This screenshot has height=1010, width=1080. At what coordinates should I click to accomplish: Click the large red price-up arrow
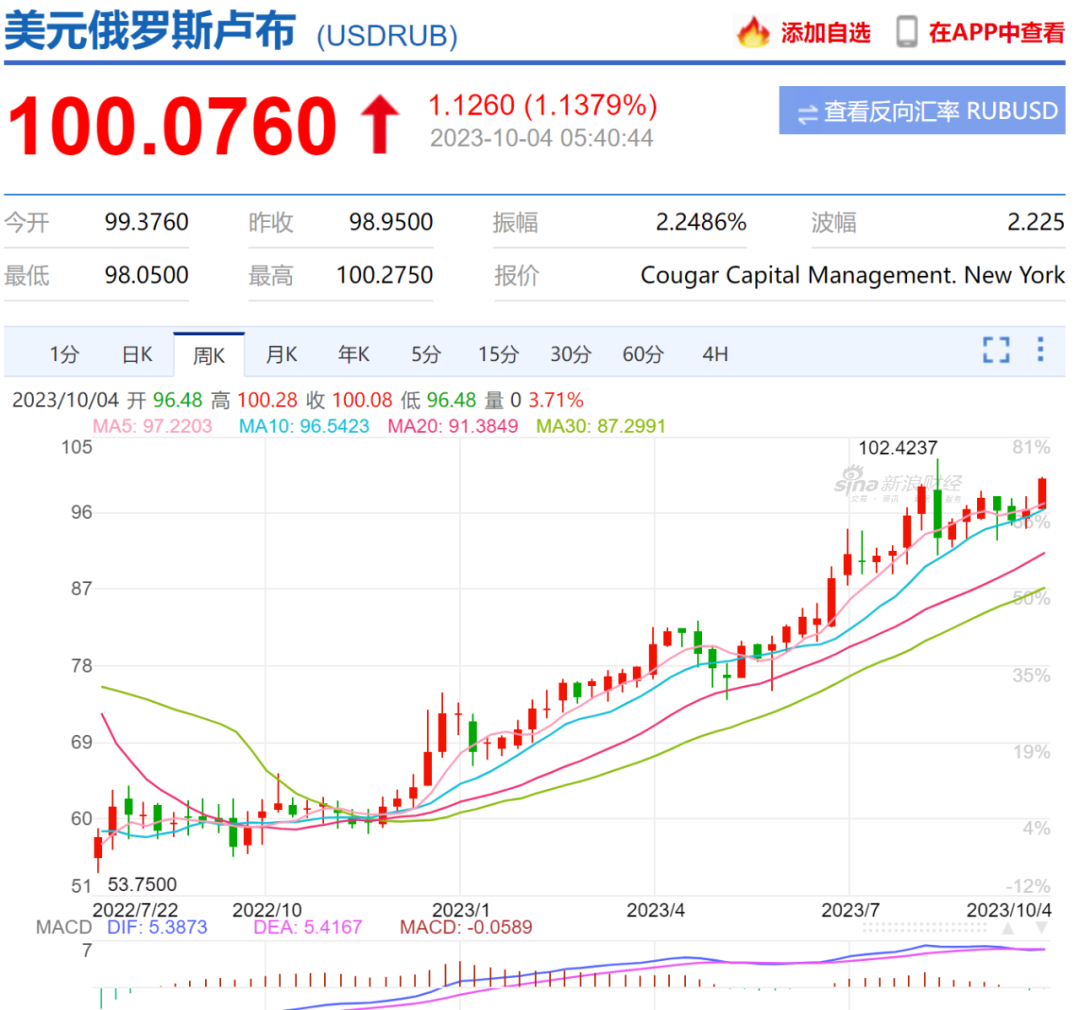[x=380, y=125]
